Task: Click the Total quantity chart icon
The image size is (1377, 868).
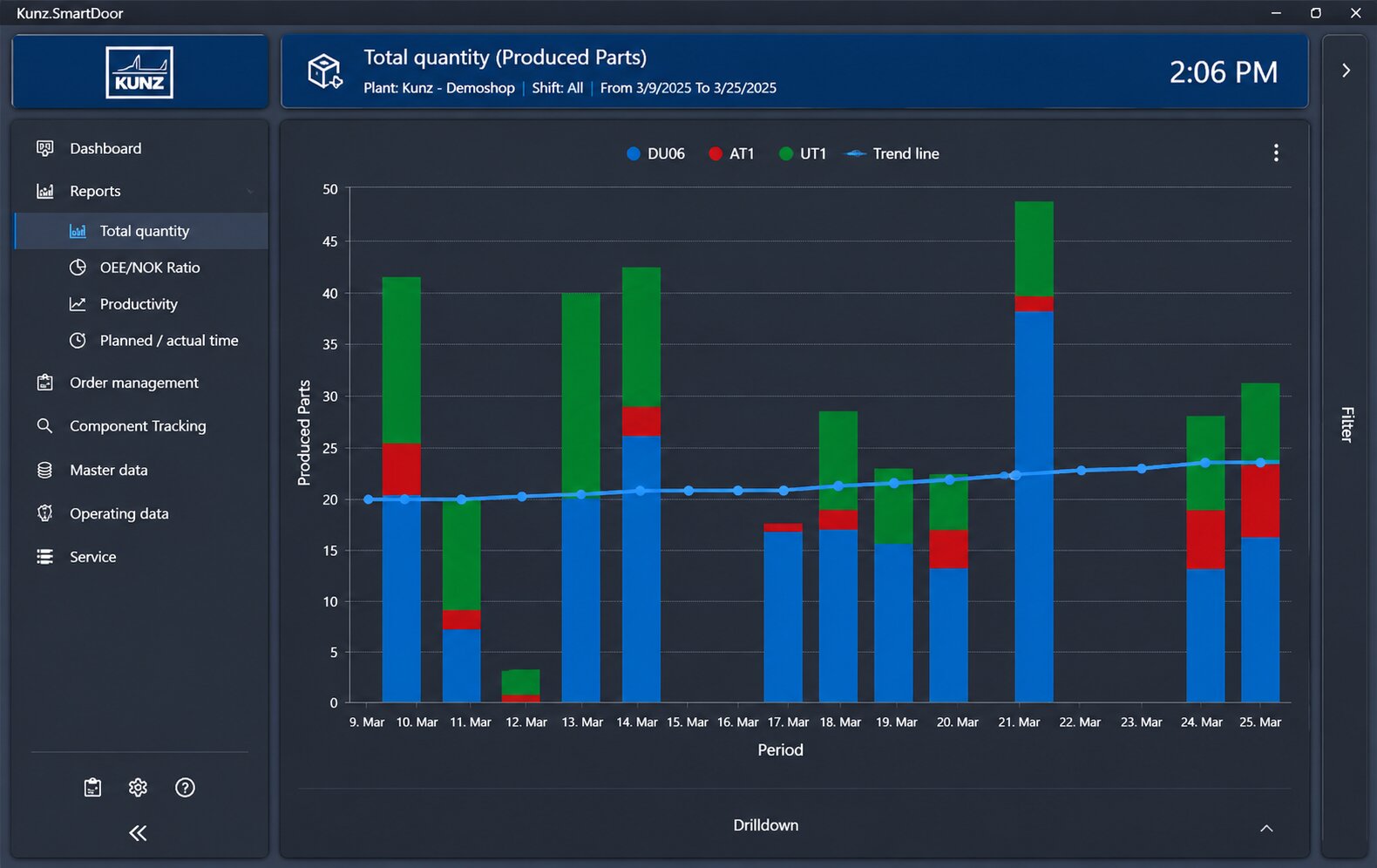Action: click(78, 231)
